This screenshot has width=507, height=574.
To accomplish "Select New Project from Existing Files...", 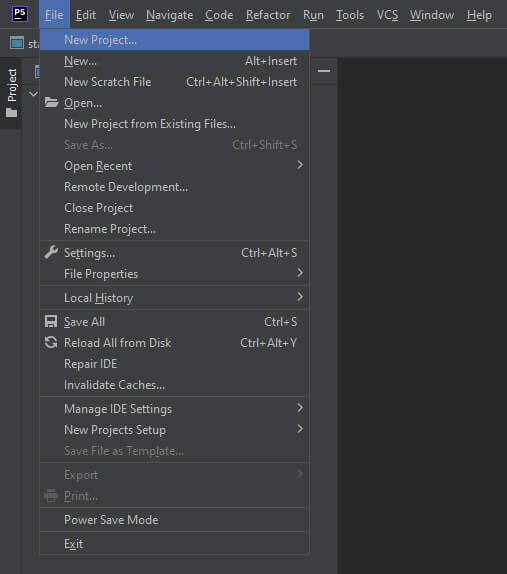I will click(x=174, y=124).
